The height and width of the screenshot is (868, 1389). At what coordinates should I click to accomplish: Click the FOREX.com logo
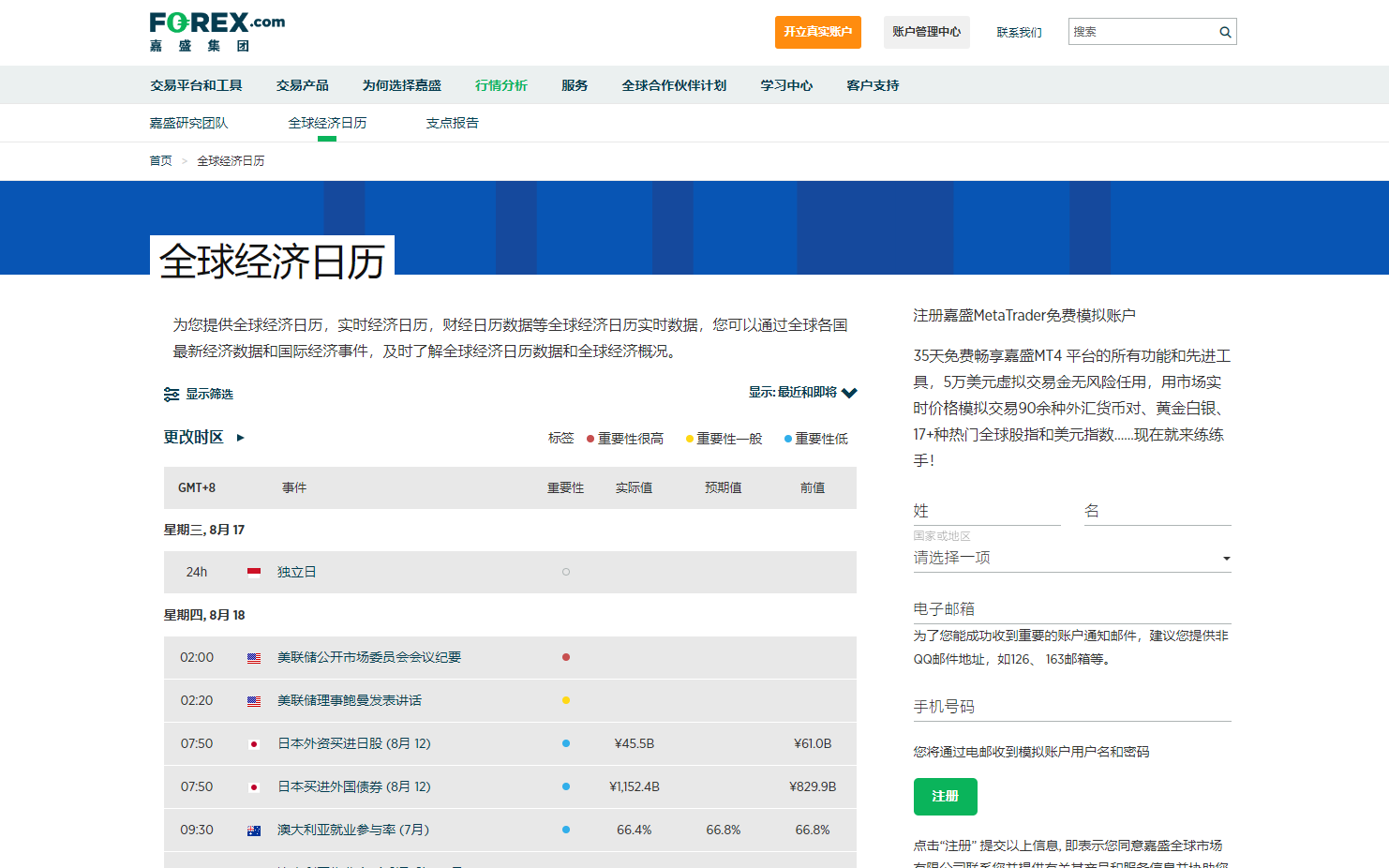pos(217,32)
